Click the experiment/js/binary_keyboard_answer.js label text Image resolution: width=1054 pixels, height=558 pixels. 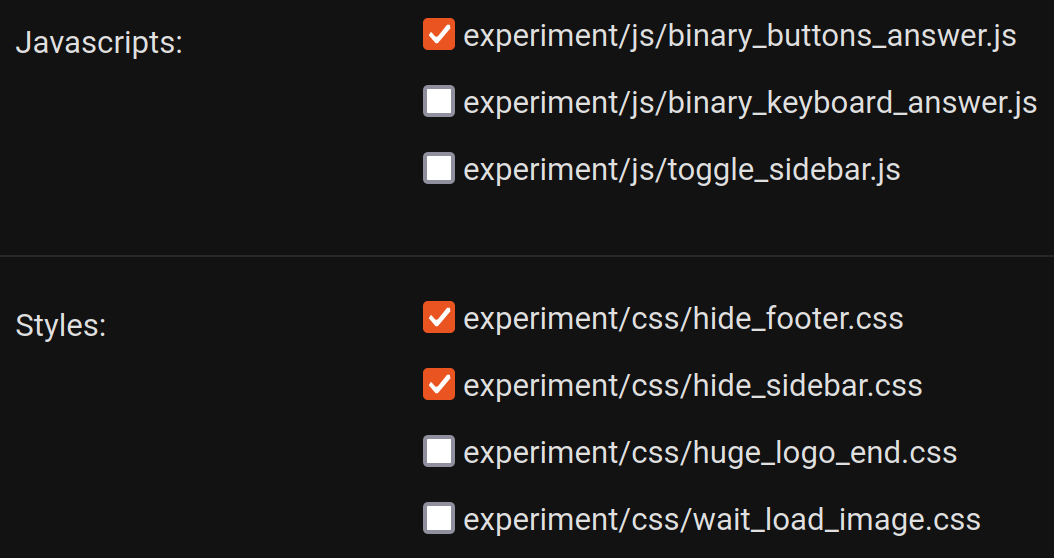tap(750, 103)
